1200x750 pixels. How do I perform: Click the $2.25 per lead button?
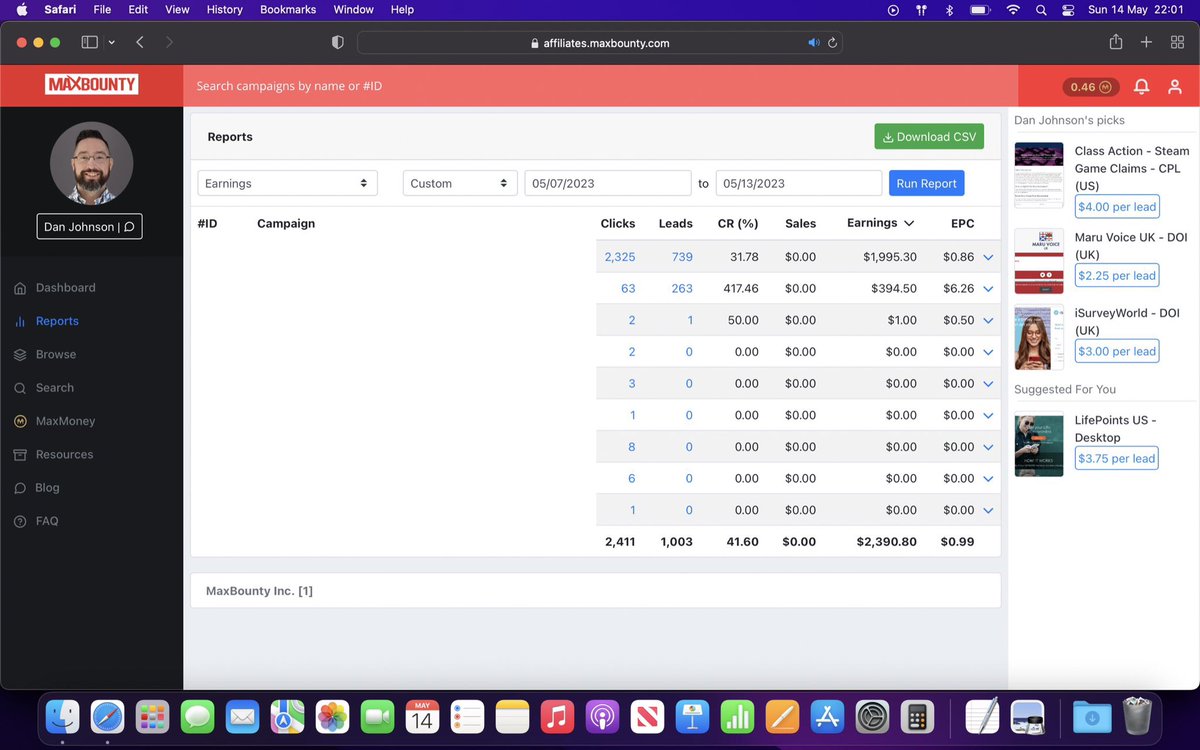click(x=1117, y=276)
